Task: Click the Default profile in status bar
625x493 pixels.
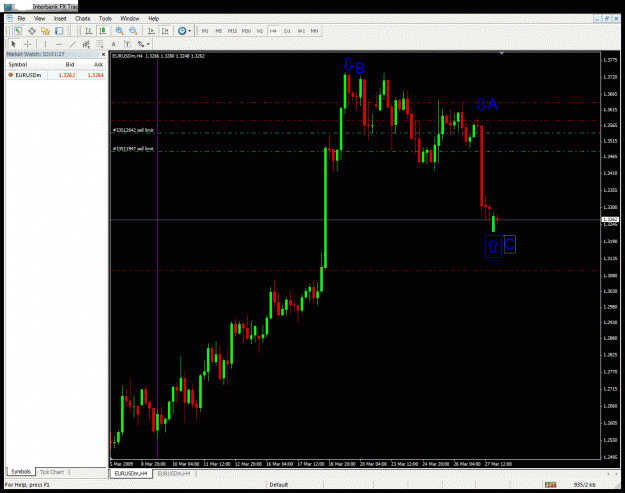Action: 279,485
